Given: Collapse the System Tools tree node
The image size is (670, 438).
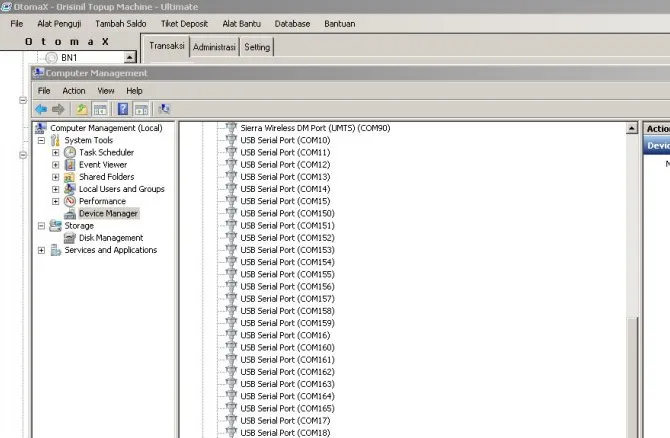Looking at the screenshot, I should click(x=41, y=140).
